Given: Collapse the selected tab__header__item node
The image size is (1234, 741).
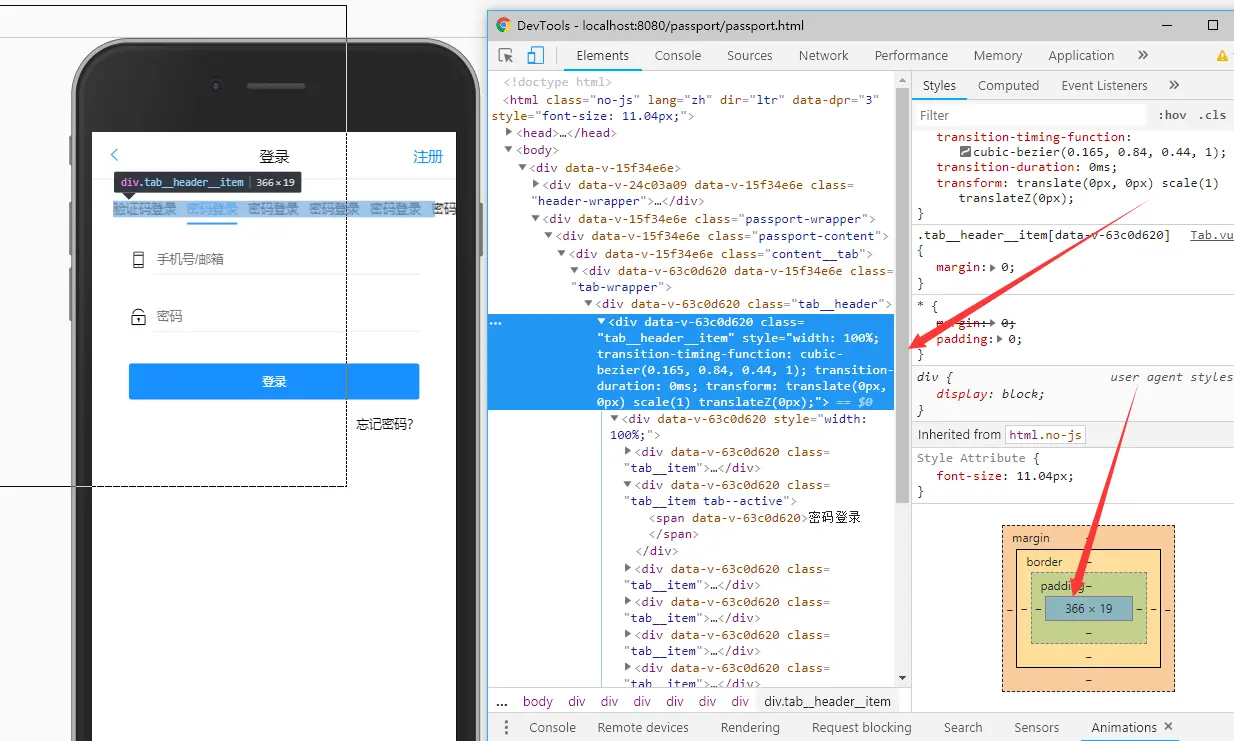Looking at the screenshot, I should point(601,322).
